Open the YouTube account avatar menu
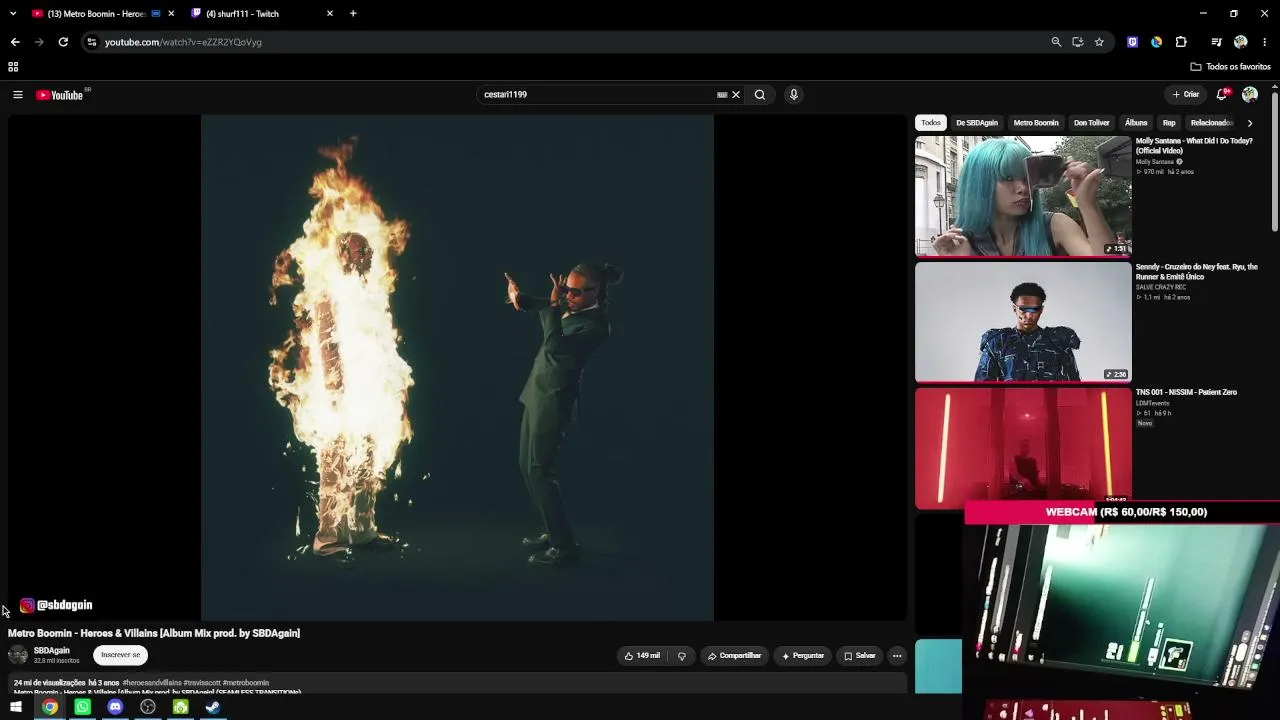 pos(1250,95)
